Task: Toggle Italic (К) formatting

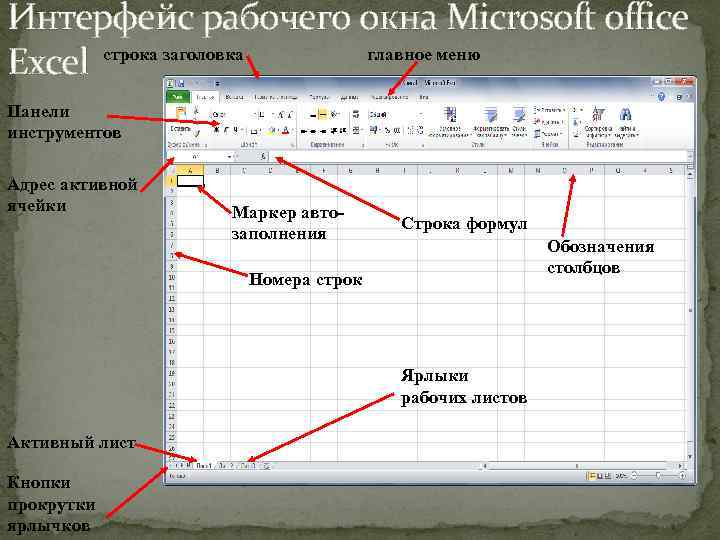Action: point(226,130)
